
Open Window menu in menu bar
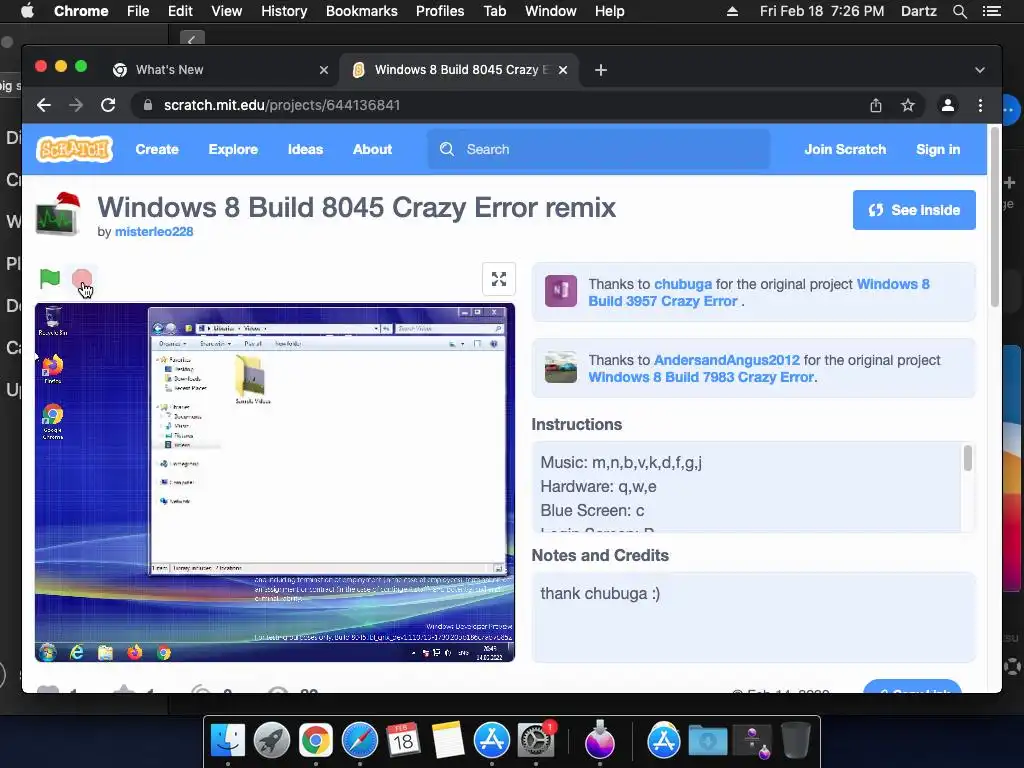coord(551,11)
